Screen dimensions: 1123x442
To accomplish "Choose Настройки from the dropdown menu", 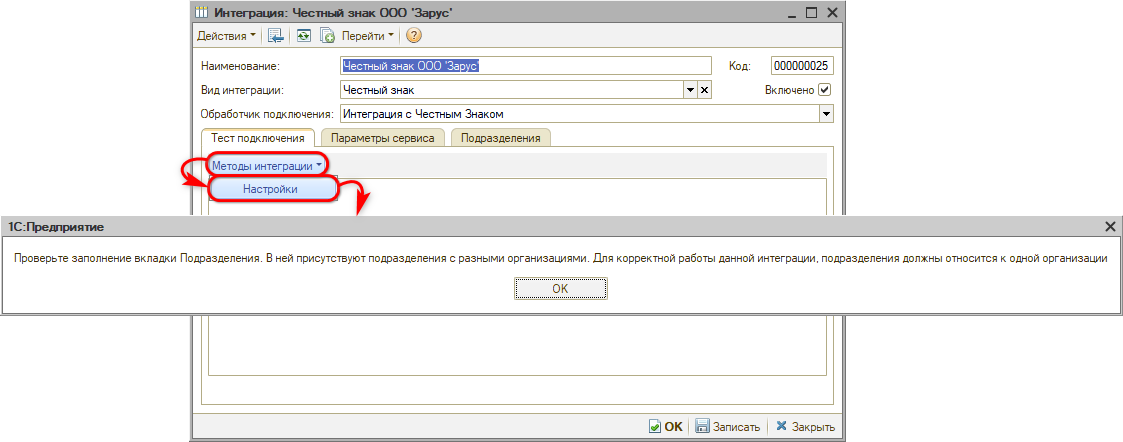I will click(270, 189).
